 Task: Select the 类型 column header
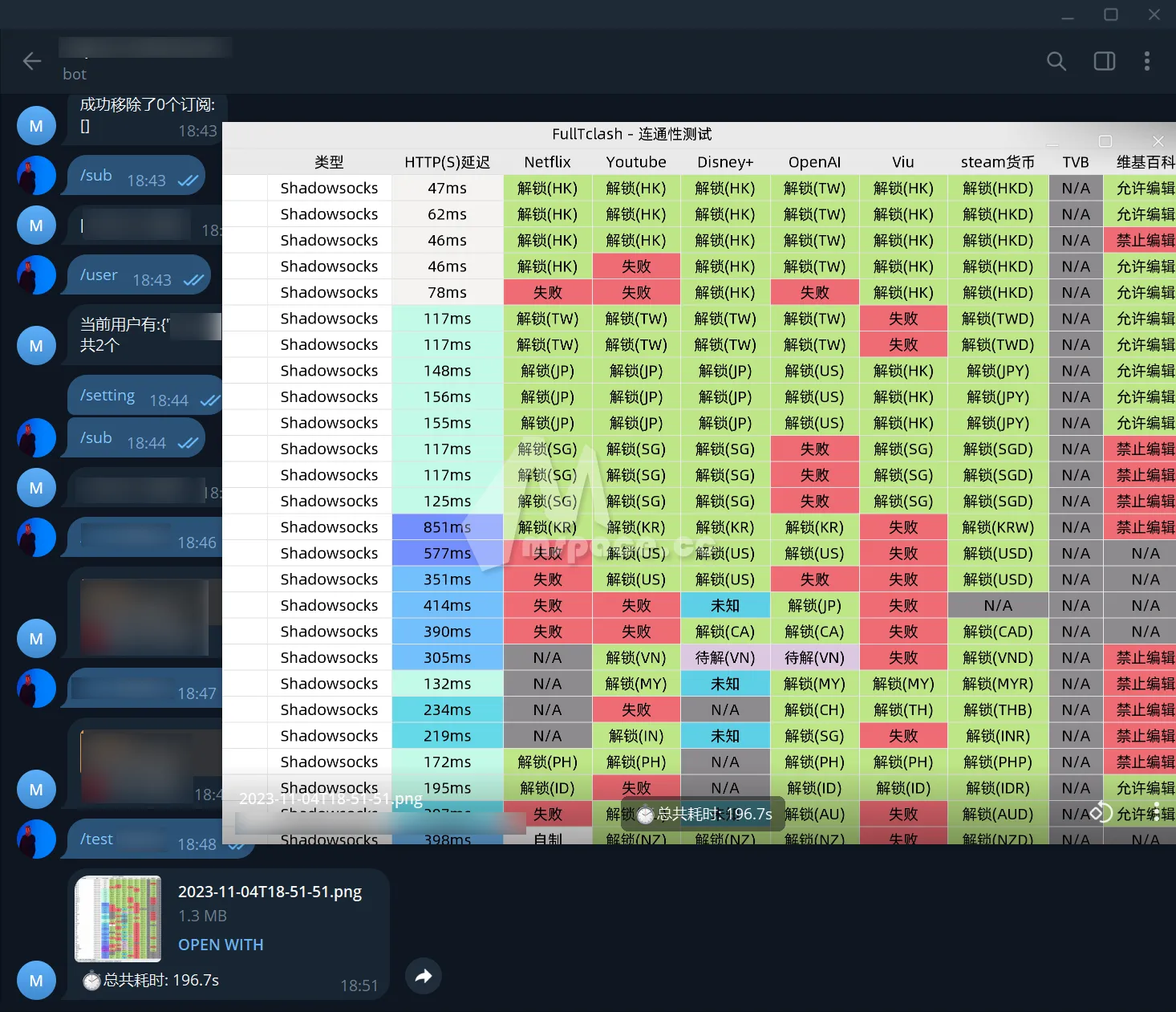point(329,162)
